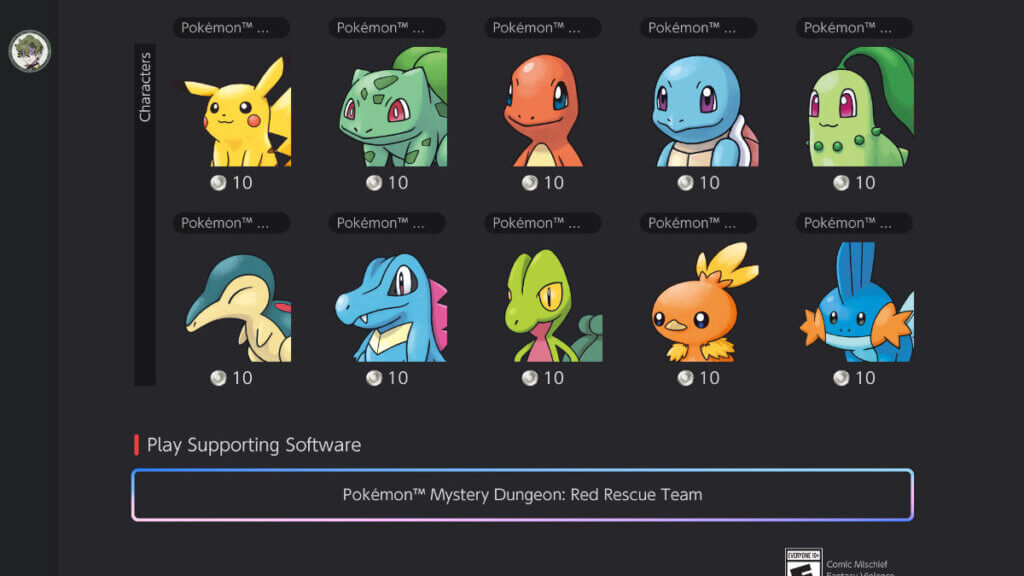Click the ESRB Everyone 10+ rating badge
Viewport: 1024px width, 576px height.
pos(803,562)
